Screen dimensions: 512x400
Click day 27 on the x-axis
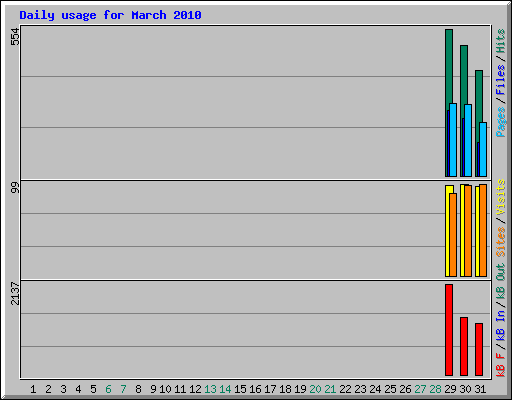click(420, 389)
